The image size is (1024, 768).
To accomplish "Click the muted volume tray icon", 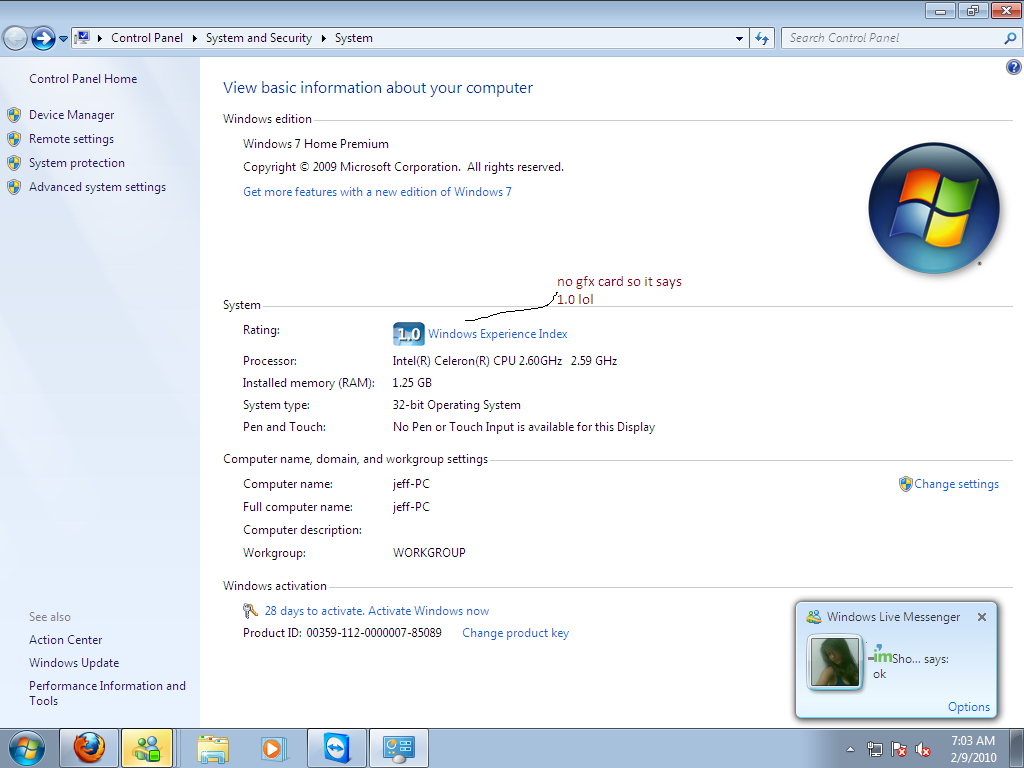I will 924,749.
